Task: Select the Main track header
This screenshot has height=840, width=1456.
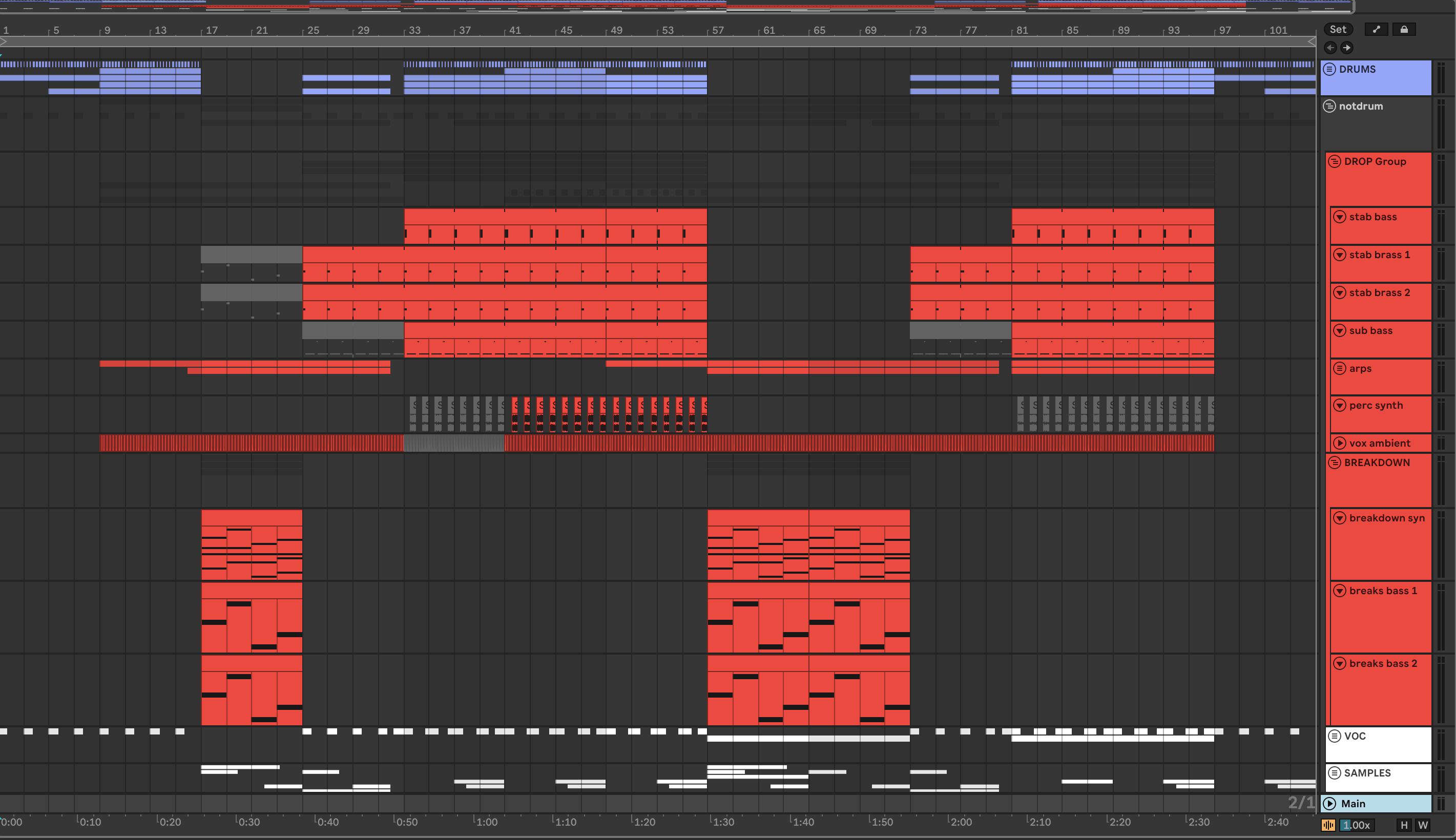Action: 1376,804
